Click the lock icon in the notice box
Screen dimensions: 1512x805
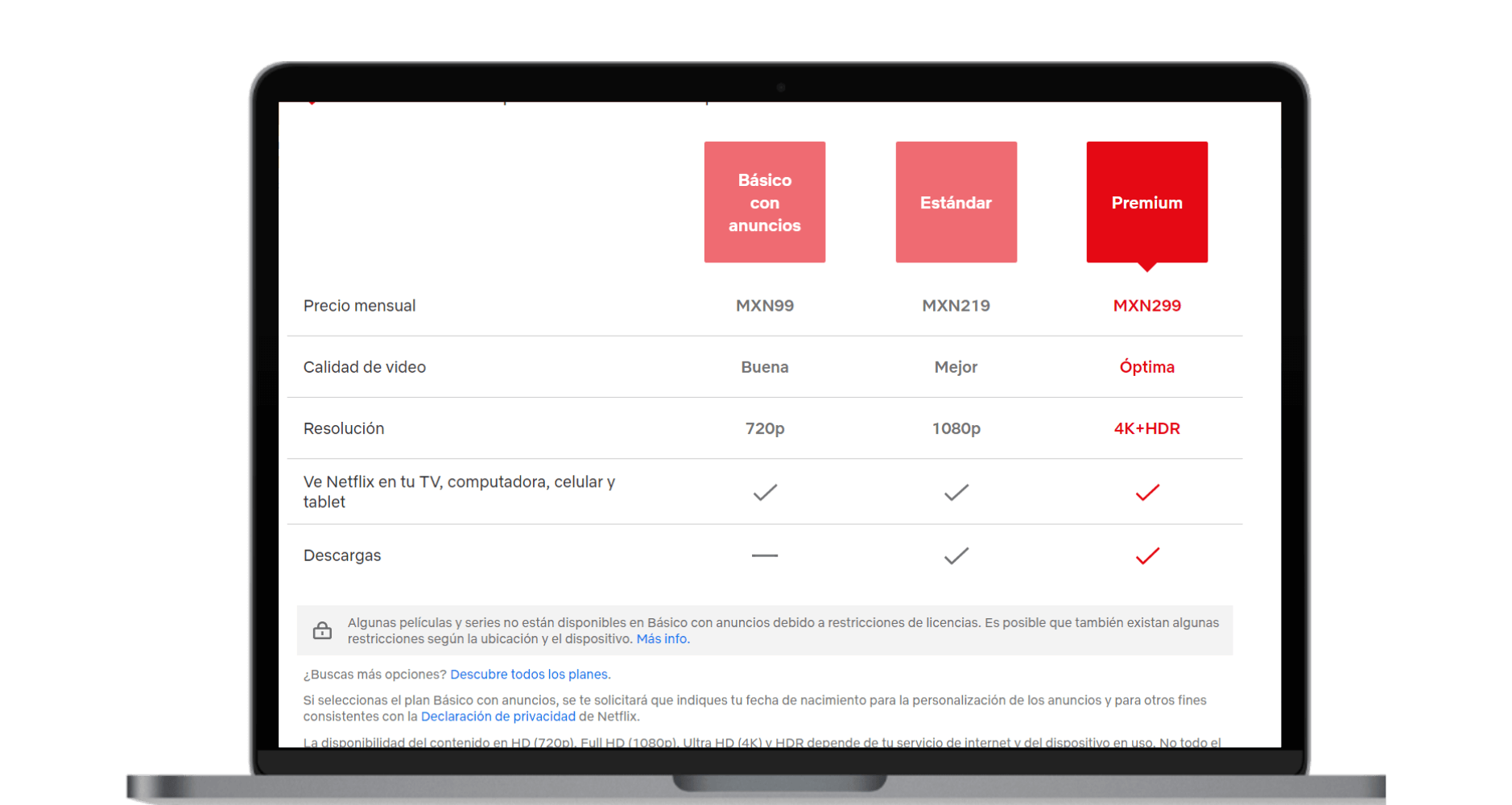pyautogui.click(x=322, y=630)
